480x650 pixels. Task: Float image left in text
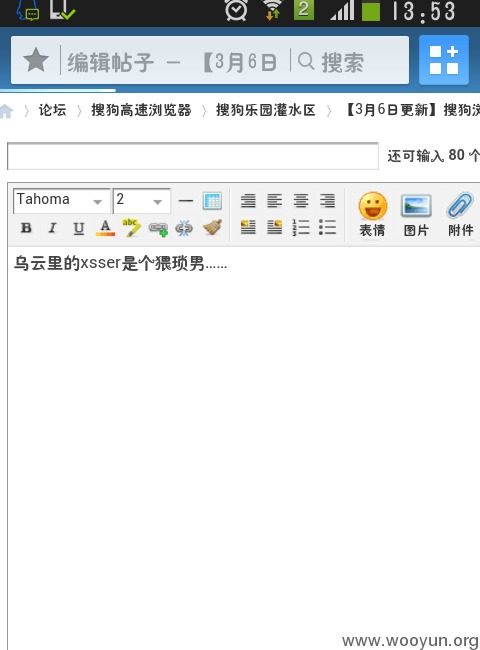pos(248,227)
